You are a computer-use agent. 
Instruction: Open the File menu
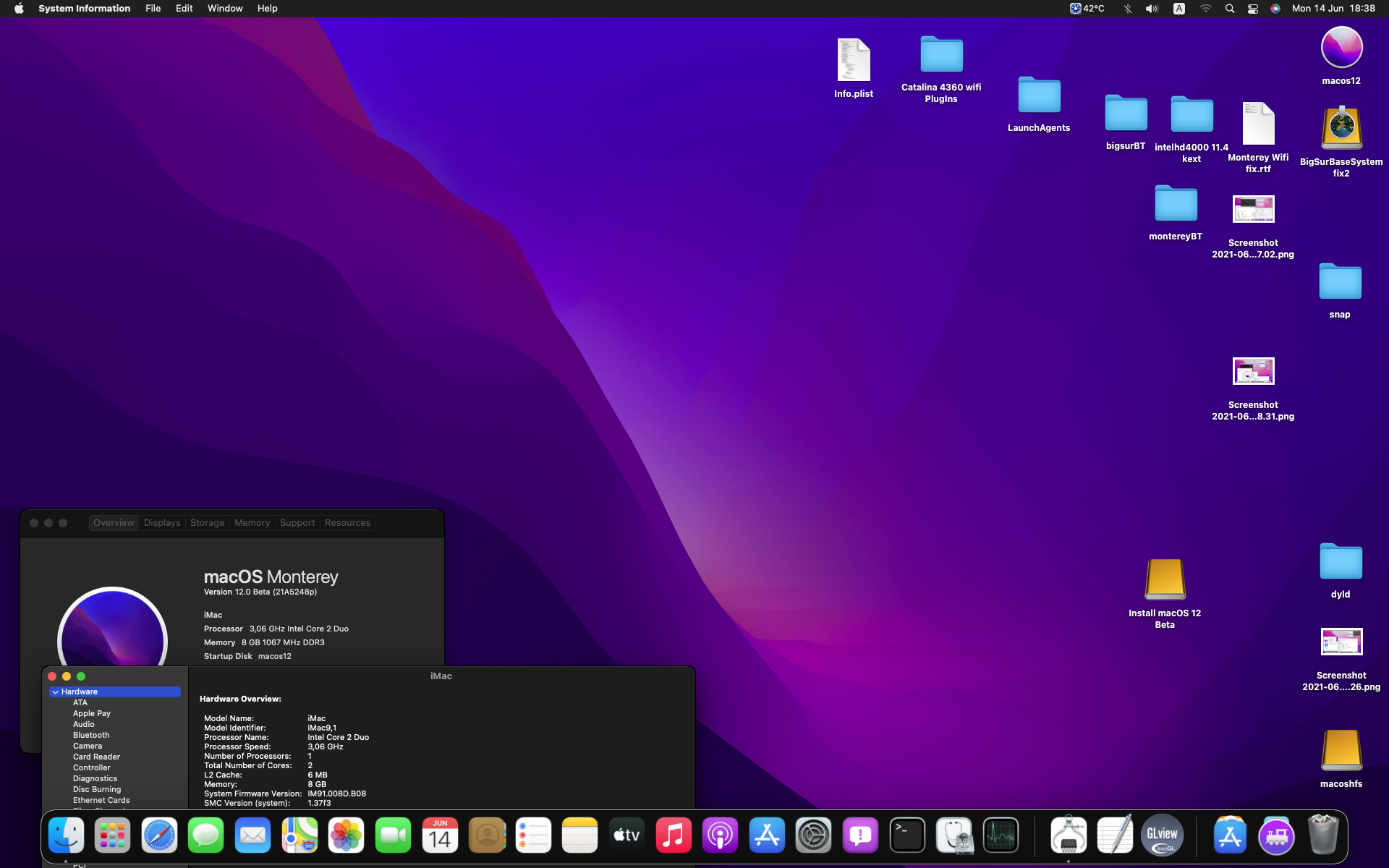tap(153, 9)
